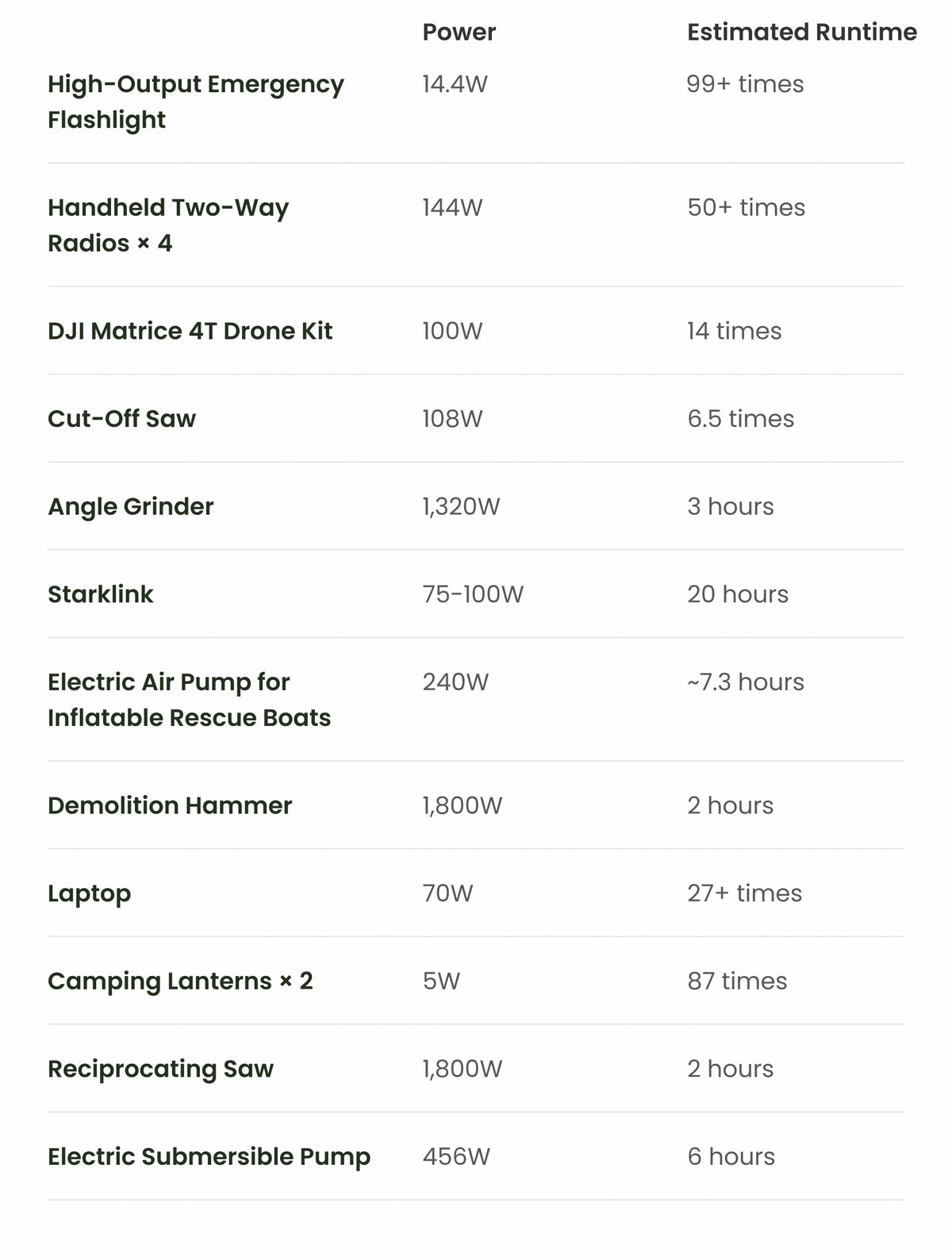Select the DJI Matrice 4T Drone Kit label
Viewport: 952px width, 1260px height.
(x=190, y=331)
